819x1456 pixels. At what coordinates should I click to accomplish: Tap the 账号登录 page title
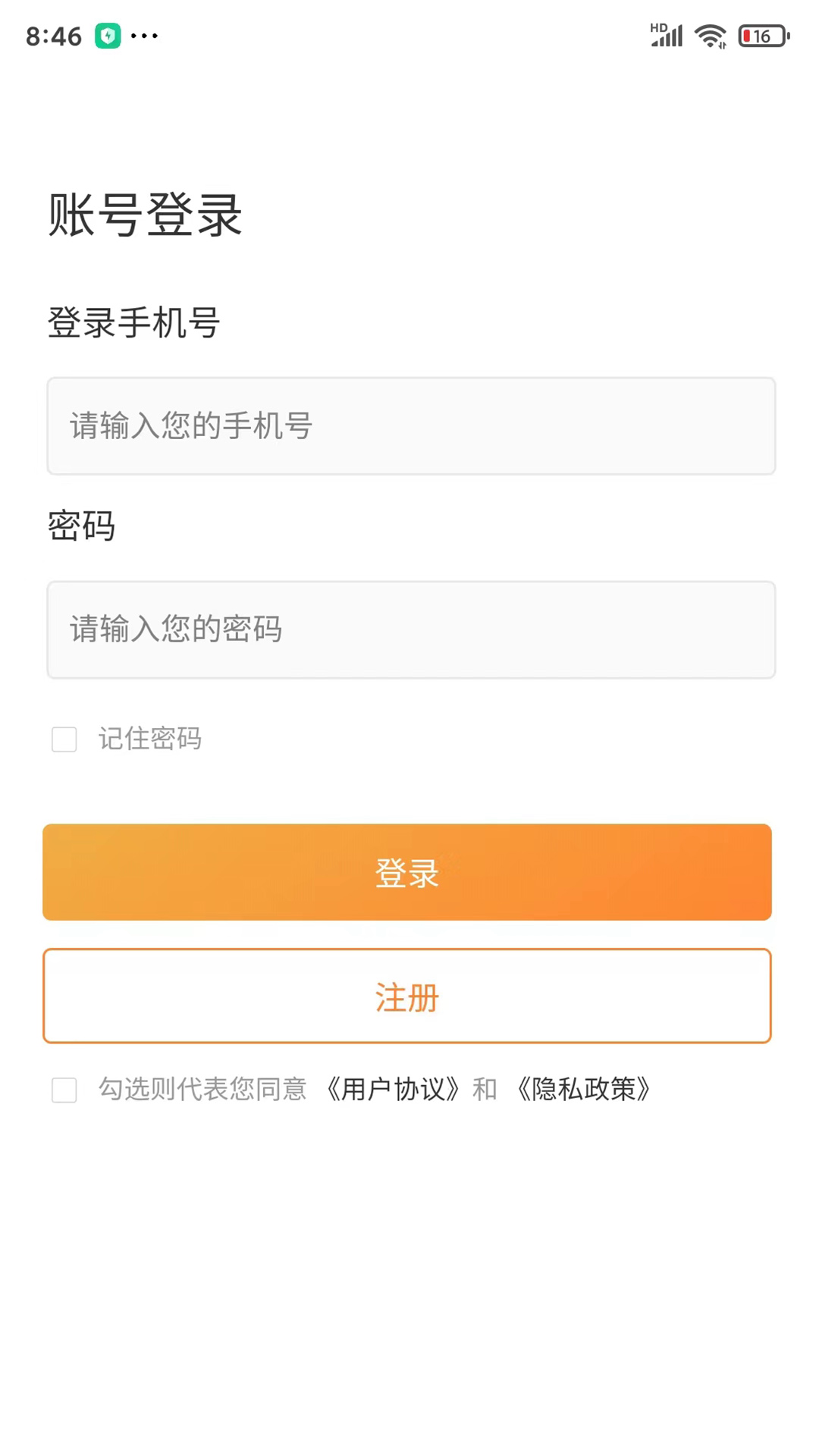(145, 215)
